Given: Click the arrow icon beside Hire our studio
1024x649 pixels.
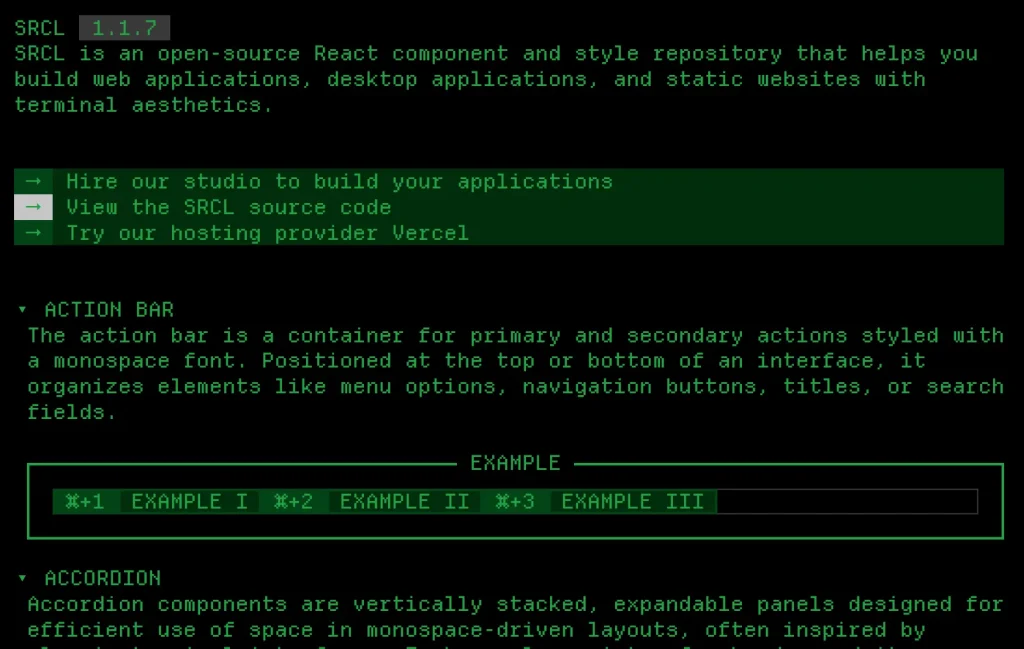Looking at the screenshot, I should [x=33, y=181].
